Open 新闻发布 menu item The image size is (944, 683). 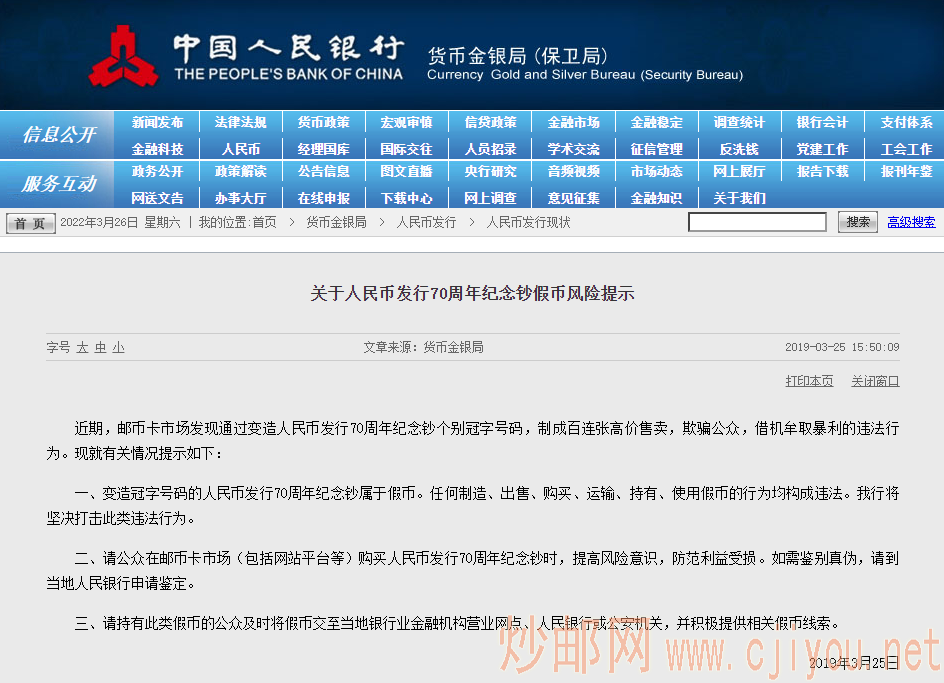[x=157, y=122]
